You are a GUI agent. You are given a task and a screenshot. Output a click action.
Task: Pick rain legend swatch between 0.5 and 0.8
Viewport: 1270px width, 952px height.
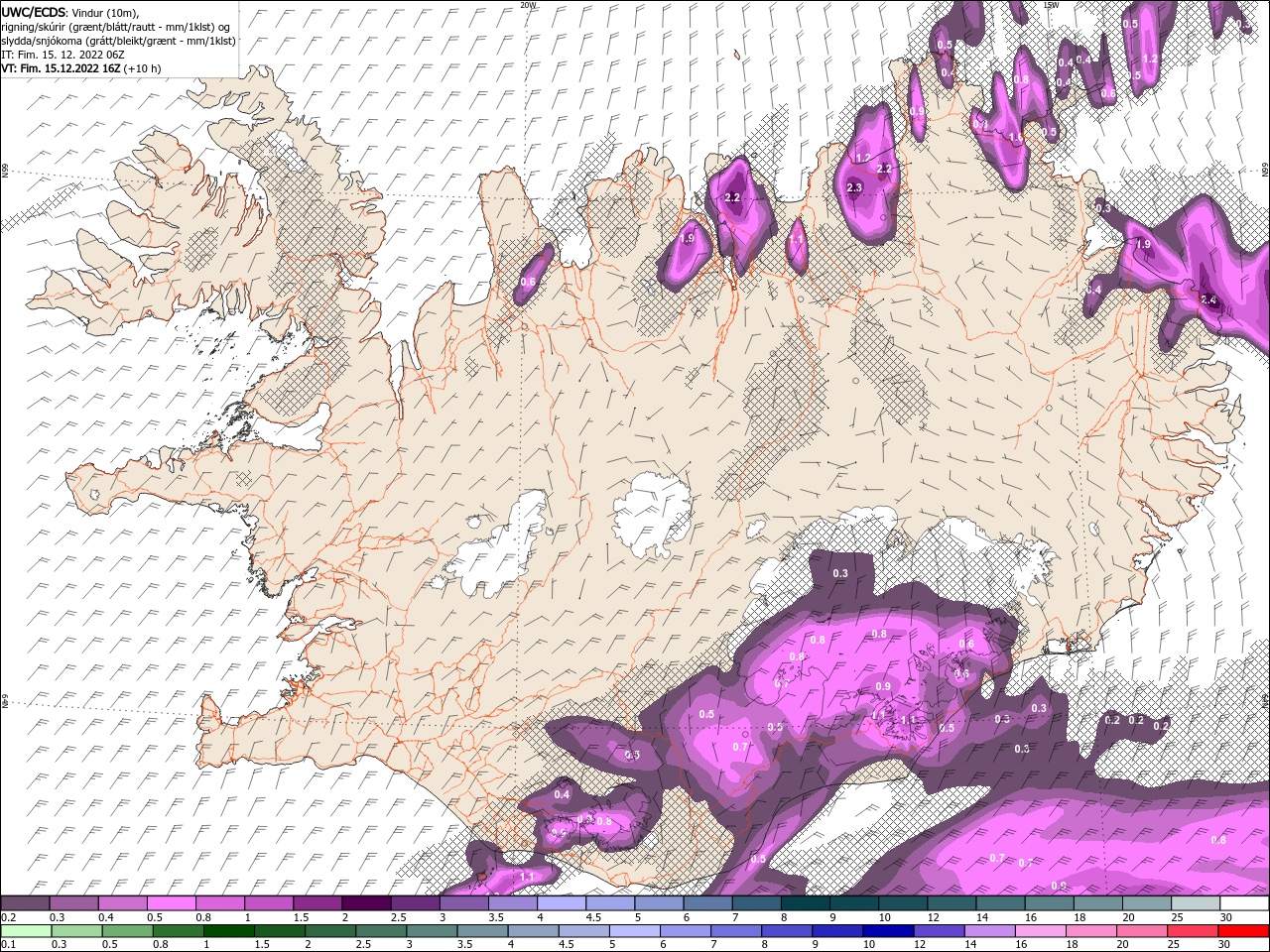click(x=127, y=932)
